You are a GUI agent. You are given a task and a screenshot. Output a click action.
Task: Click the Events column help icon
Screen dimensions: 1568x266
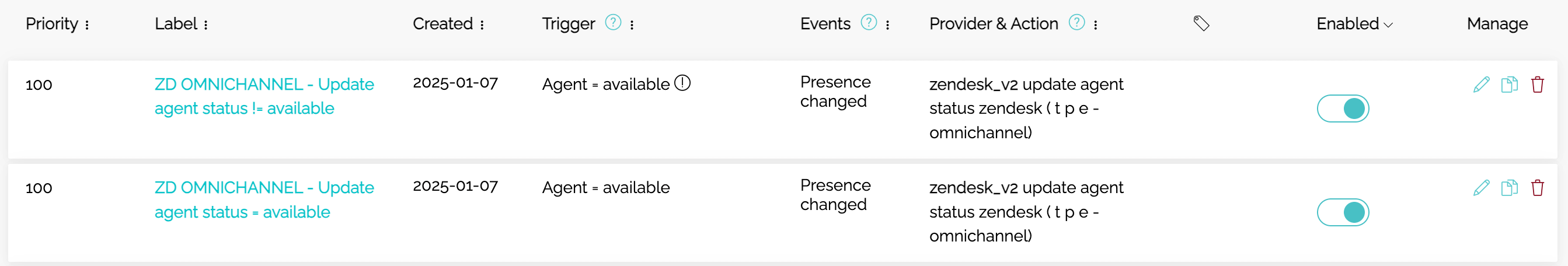(x=868, y=23)
